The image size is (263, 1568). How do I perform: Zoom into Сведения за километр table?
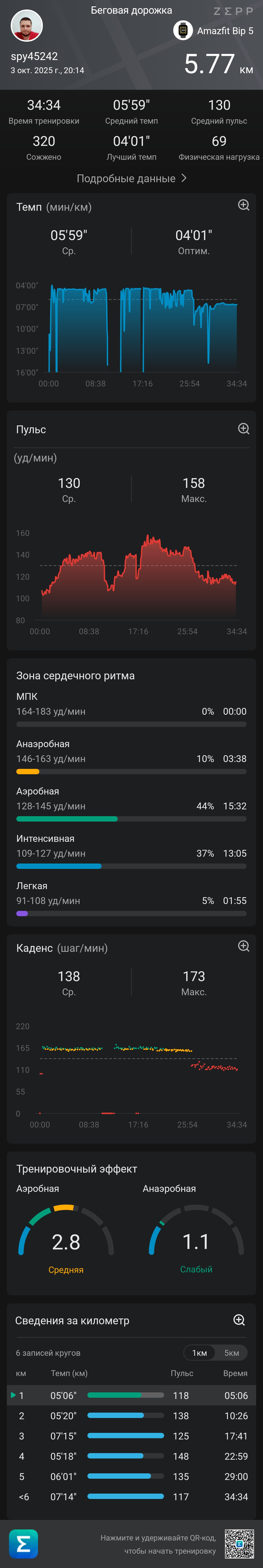click(x=239, y=1320)
